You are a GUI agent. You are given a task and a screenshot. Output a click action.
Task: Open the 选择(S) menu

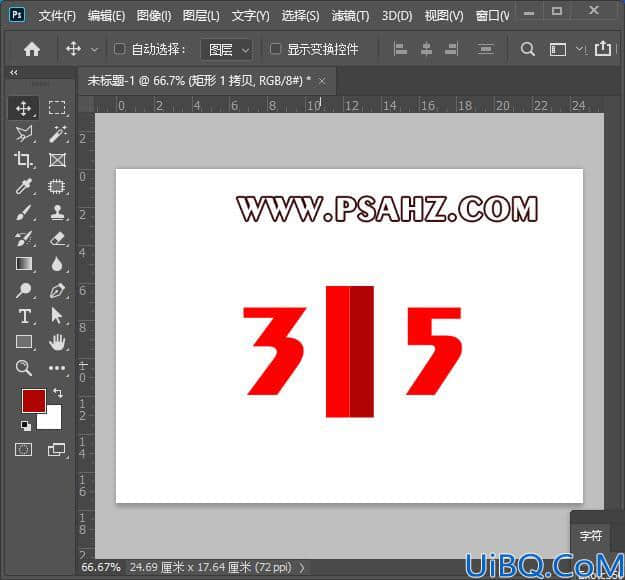300,16
